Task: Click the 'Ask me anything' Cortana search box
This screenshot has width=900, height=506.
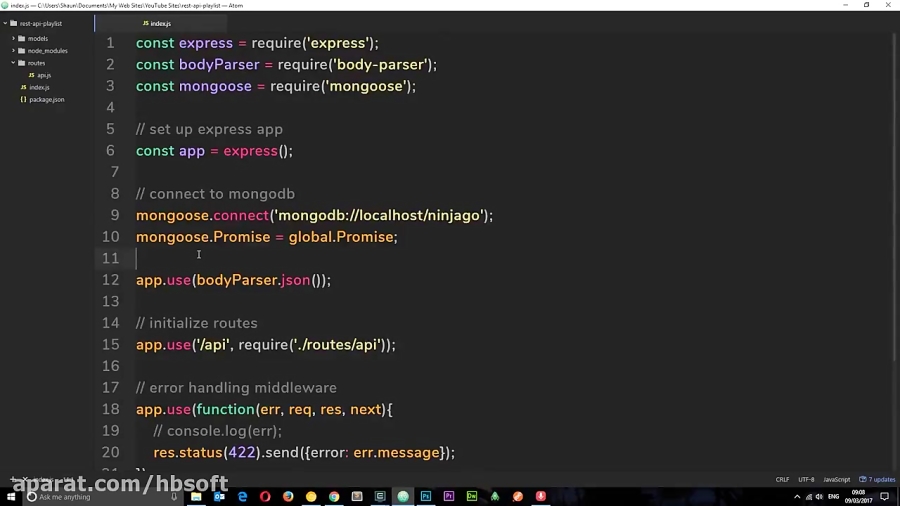Action: pos(100,497)
